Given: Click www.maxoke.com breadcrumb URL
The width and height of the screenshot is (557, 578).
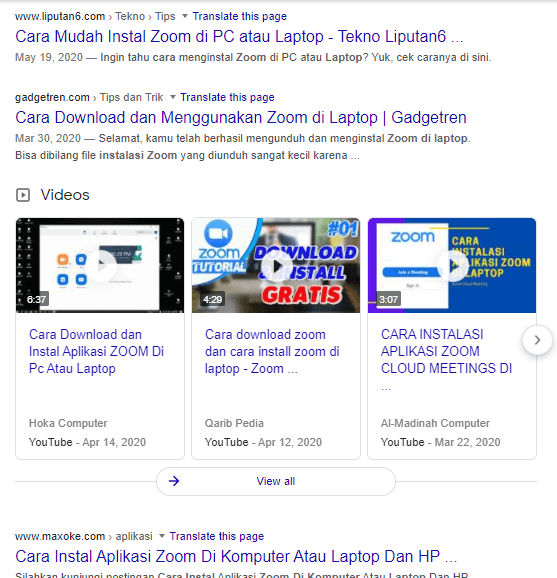Looking at the screenshot, I should pos(60,536).
